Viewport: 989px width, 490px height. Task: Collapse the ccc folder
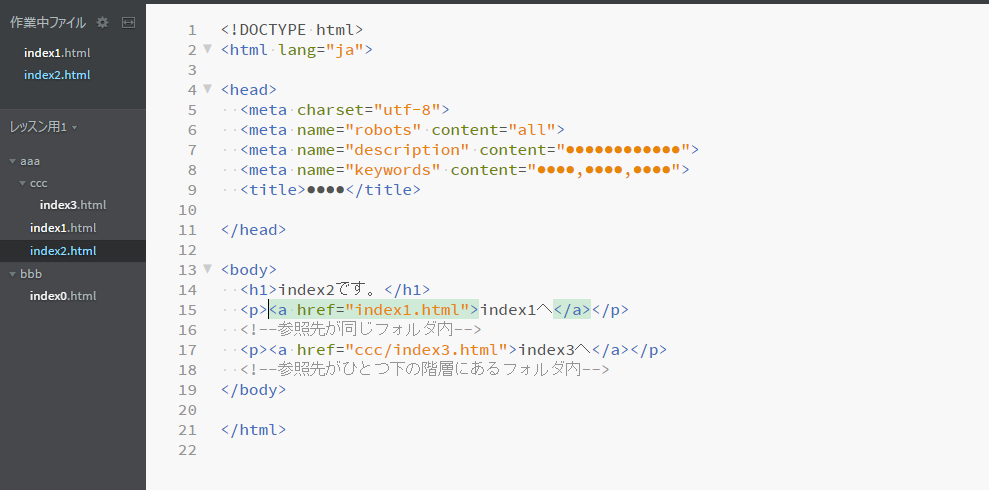coord(22,184)
